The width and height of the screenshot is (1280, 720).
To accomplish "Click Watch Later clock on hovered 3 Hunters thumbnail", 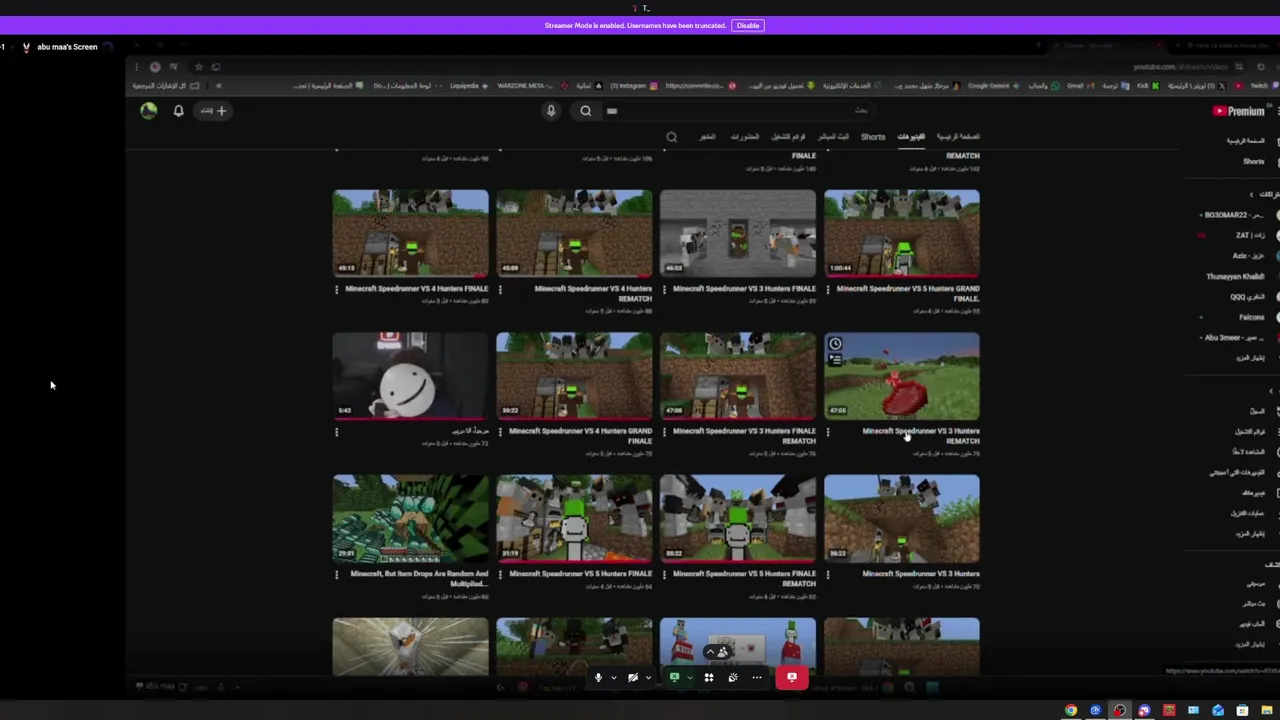I will click(835, 344).
